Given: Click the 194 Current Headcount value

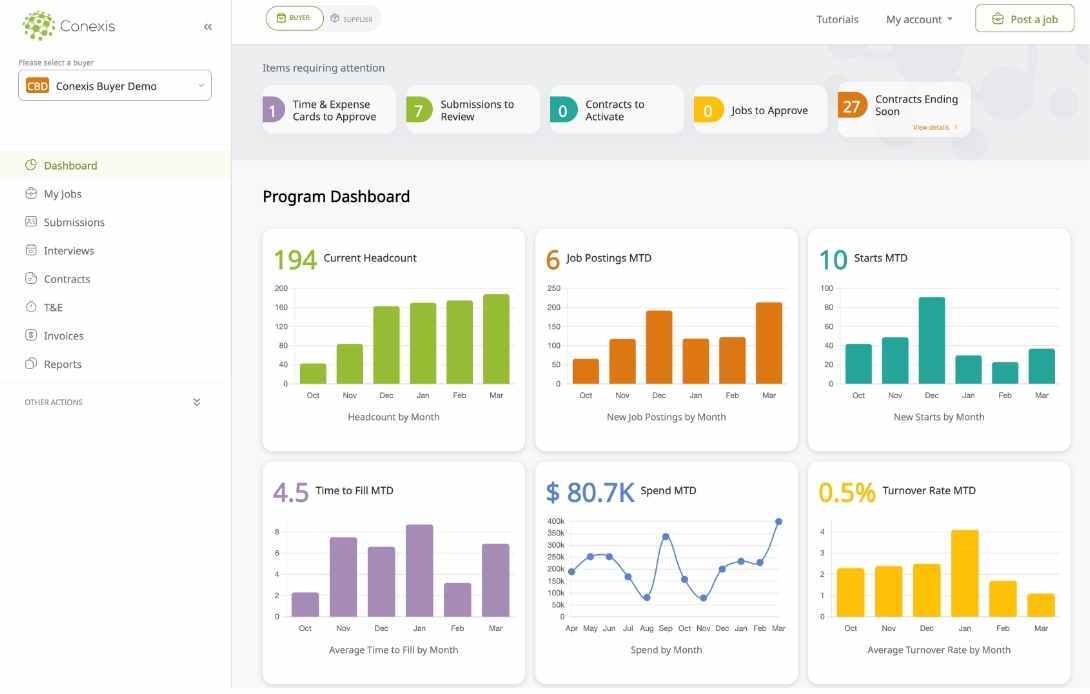Looking at the screenshot, I should [295, 260].
